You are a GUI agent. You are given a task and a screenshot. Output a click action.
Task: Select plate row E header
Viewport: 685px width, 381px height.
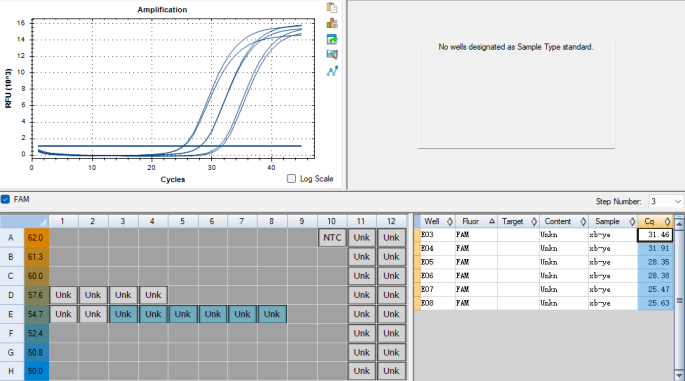point(11,314)
